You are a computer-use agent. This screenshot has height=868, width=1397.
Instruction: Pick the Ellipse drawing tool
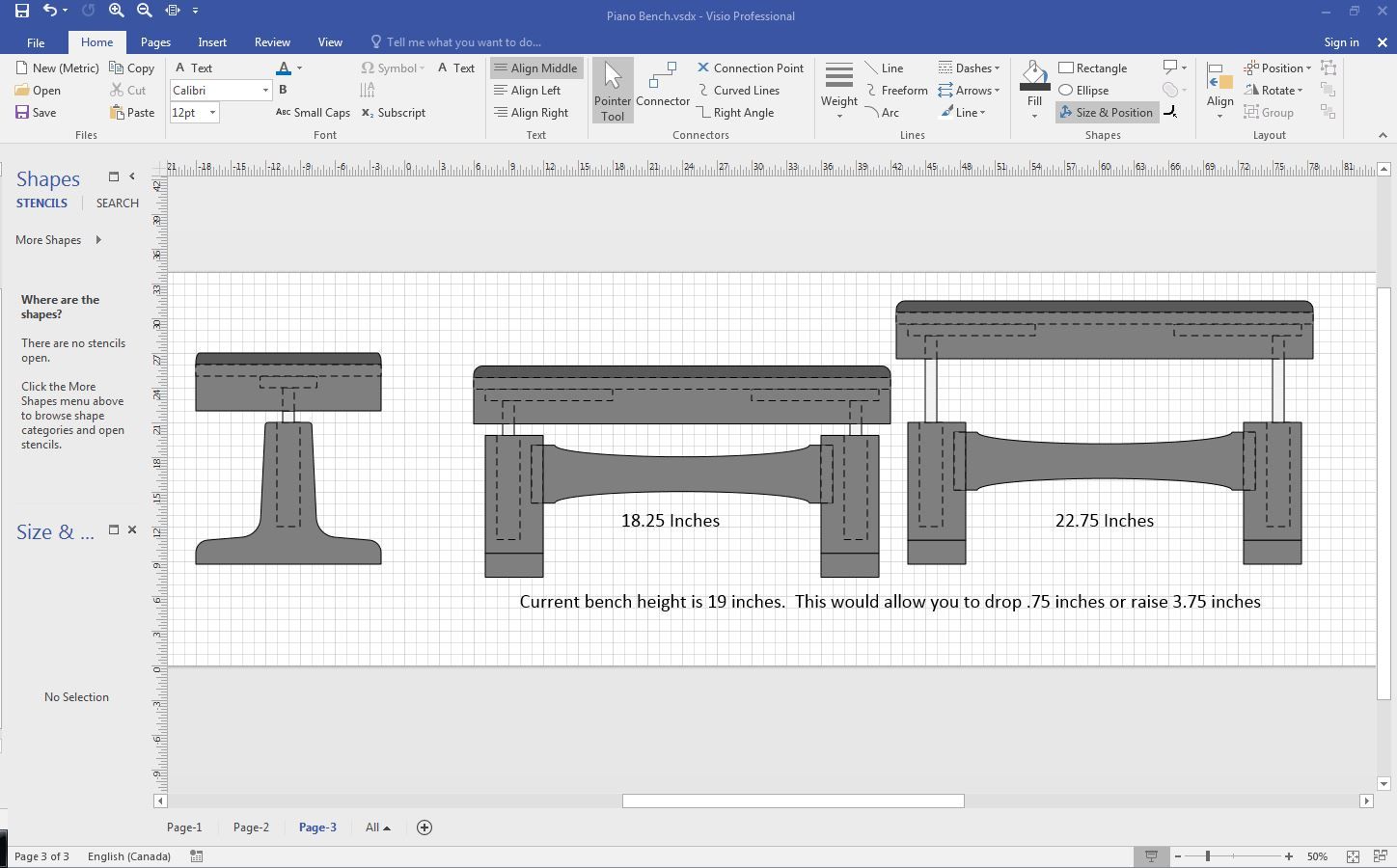coord(1083,91)
